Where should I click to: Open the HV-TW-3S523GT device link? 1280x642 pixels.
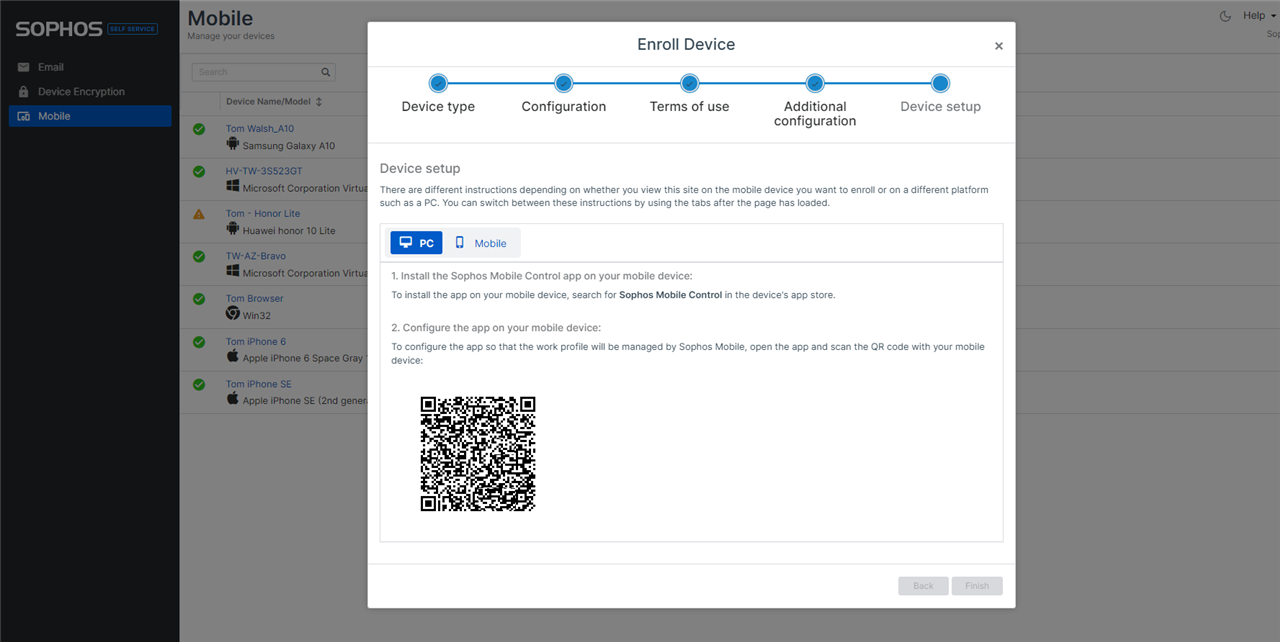click(264, 171)
